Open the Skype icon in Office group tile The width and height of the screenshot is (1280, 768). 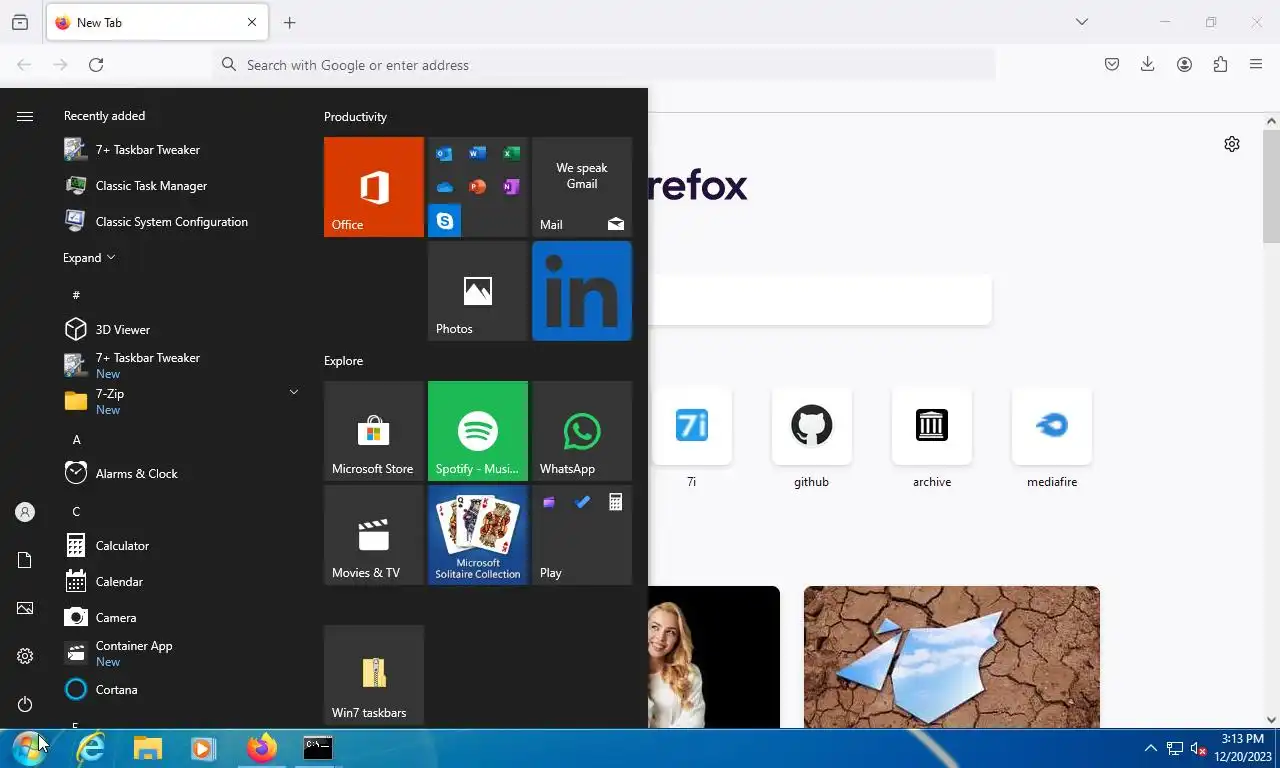point(444,221)
